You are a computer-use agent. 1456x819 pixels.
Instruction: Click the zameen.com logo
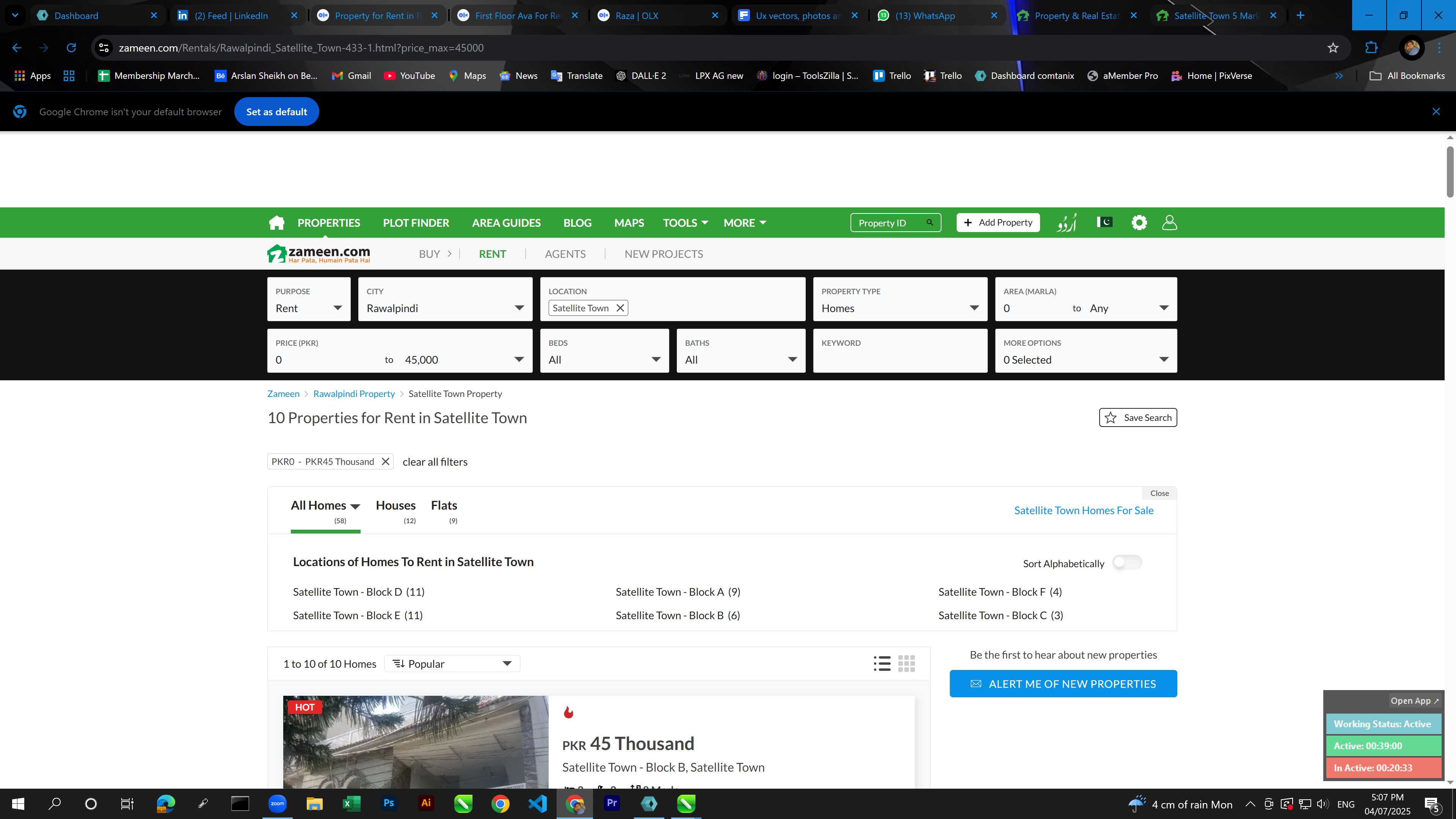pos(319,254)
